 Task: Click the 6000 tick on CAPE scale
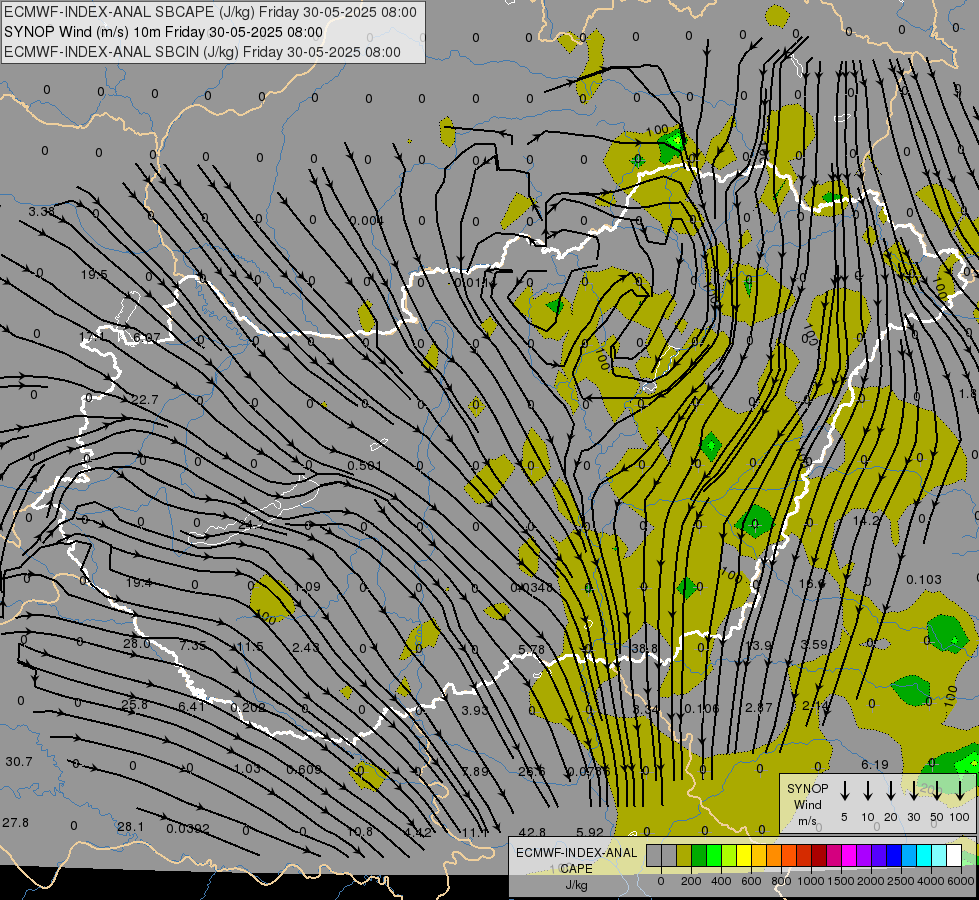tap(961, 881)
